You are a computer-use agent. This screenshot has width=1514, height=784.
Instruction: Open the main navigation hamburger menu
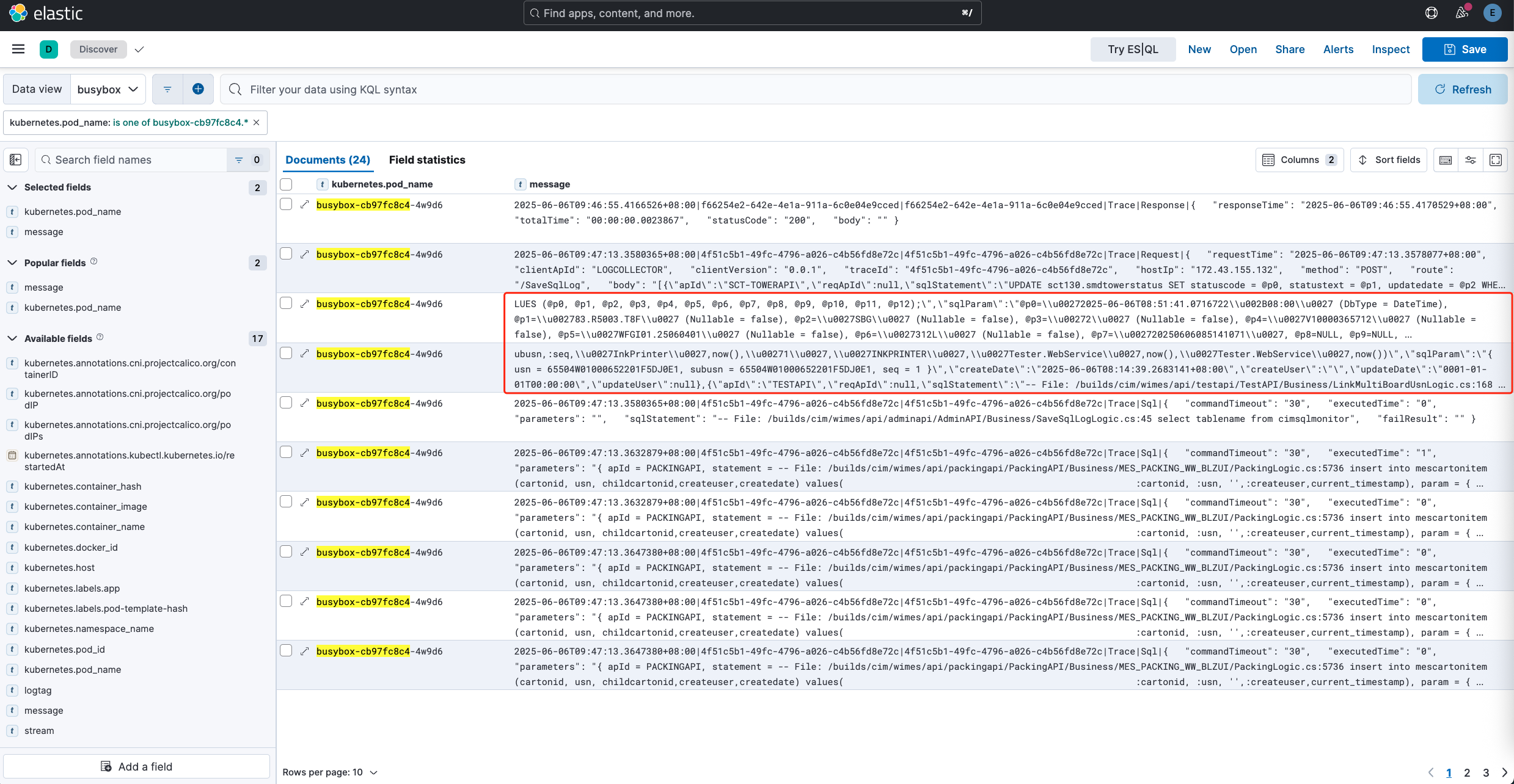[x=18, y=49]
